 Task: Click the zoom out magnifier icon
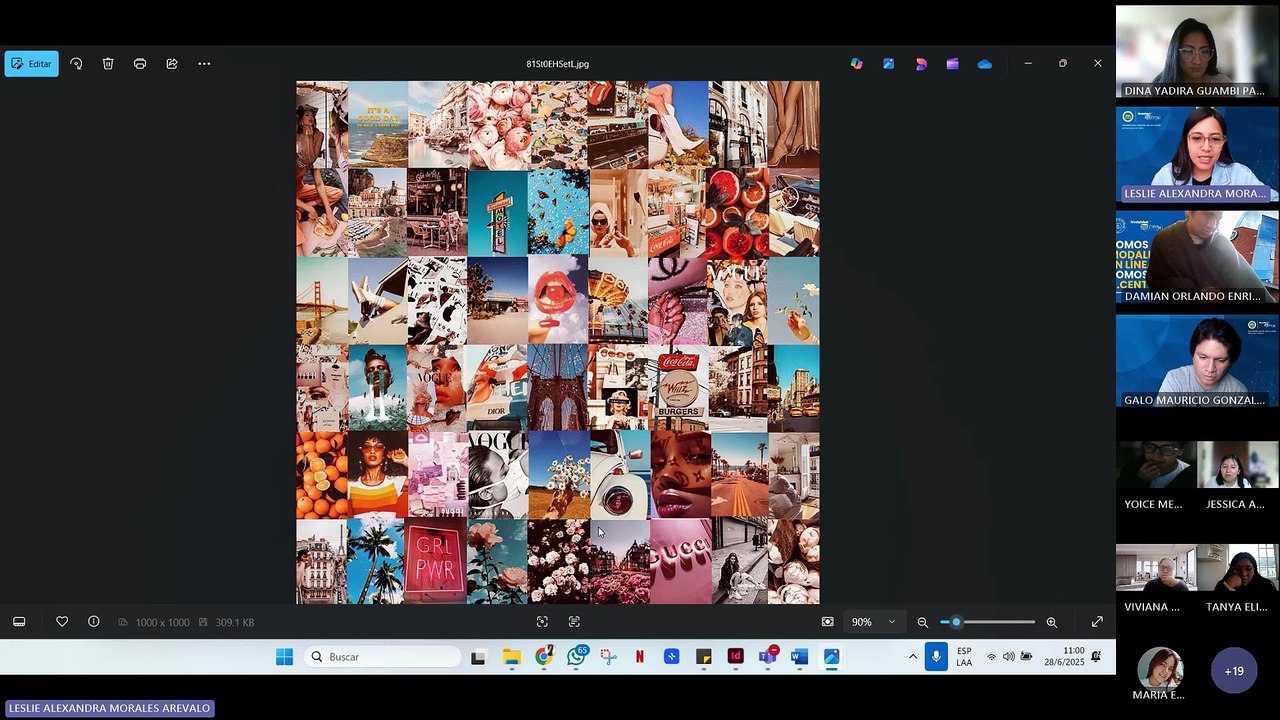923,622
